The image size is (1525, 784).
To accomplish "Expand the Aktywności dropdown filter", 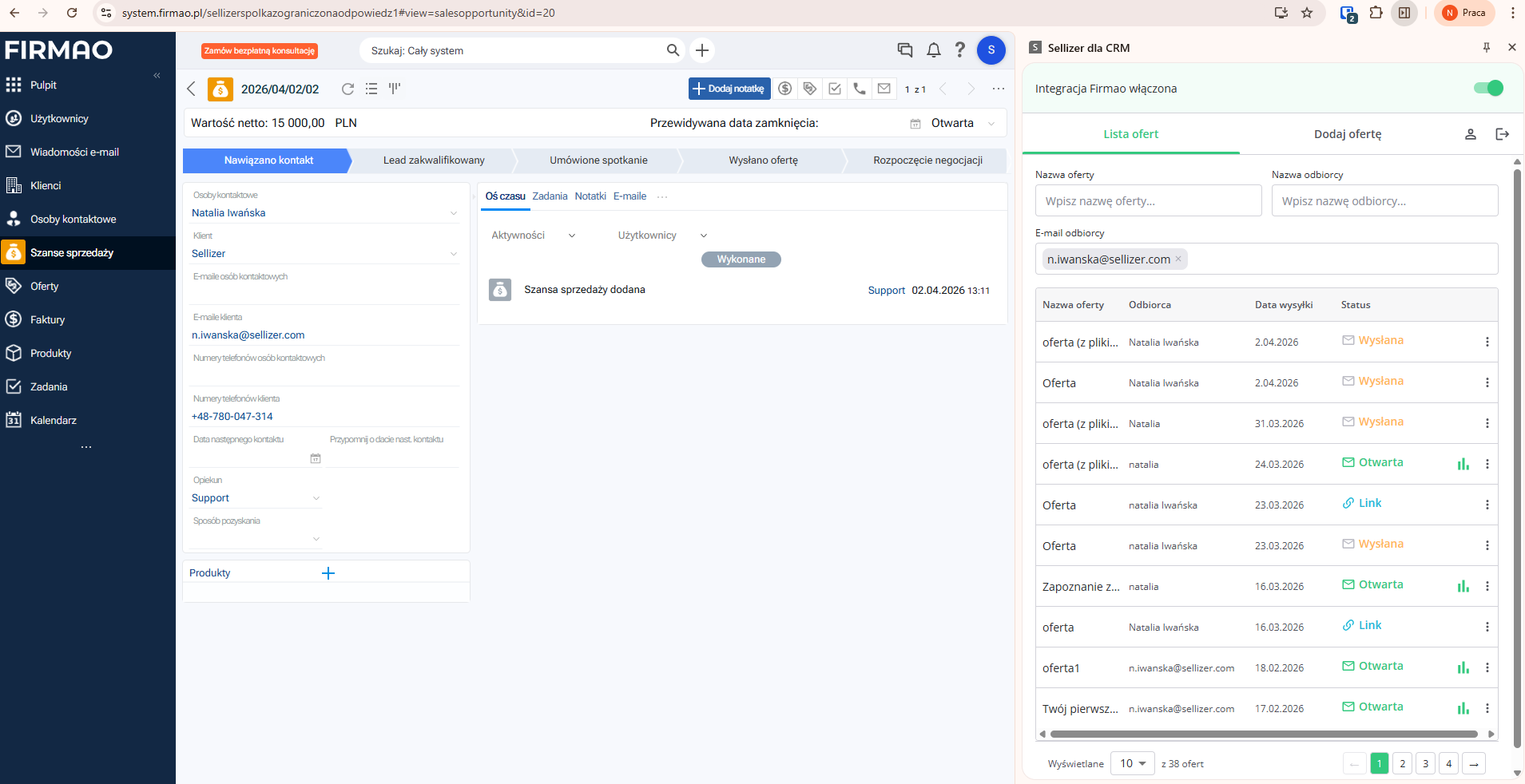I will click(x=533, y=236).
